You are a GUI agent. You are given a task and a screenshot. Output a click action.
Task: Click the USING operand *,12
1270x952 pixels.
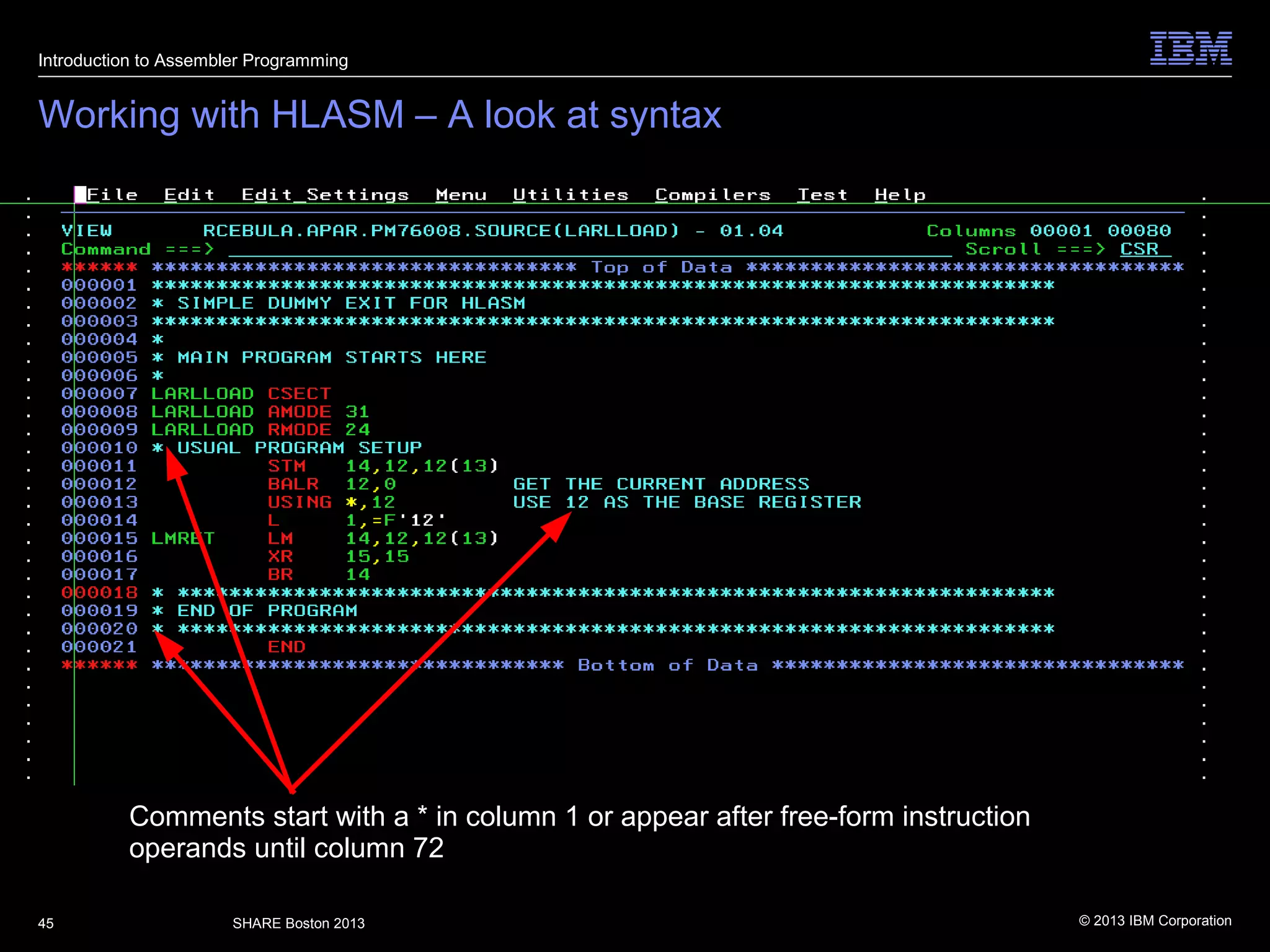coord(370,502)
